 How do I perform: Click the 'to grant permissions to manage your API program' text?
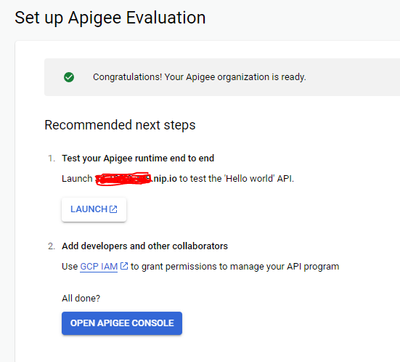tap(235, 267)
